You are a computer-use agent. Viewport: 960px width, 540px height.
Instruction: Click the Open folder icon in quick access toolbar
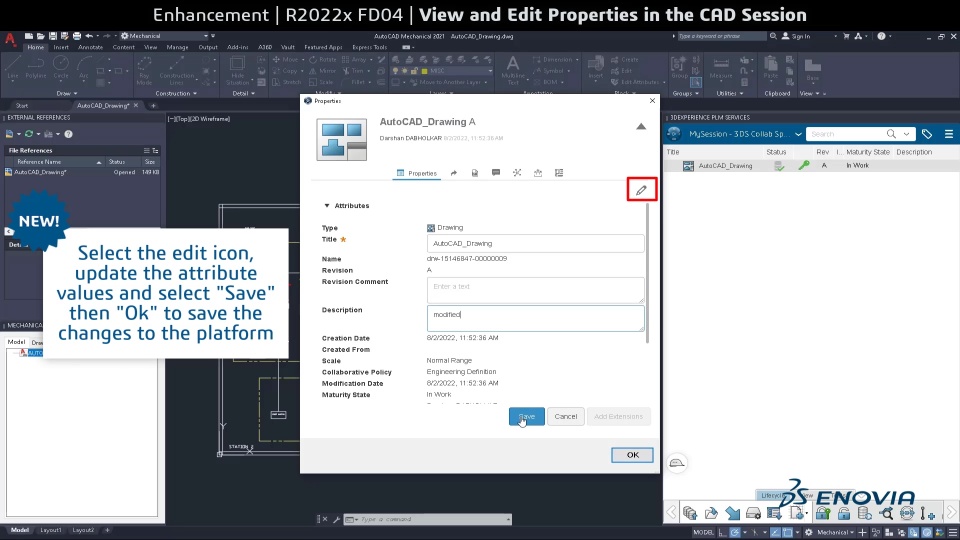40,36
